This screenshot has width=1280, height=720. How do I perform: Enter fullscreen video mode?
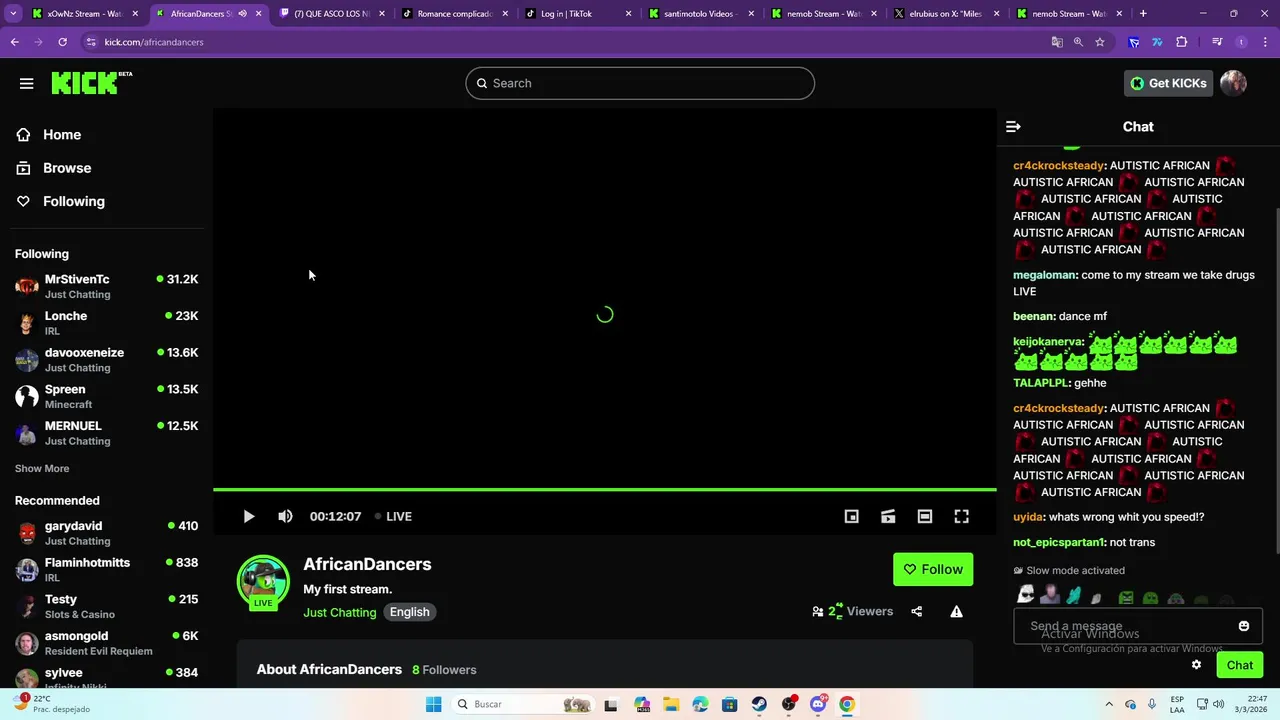pos(961,516)
